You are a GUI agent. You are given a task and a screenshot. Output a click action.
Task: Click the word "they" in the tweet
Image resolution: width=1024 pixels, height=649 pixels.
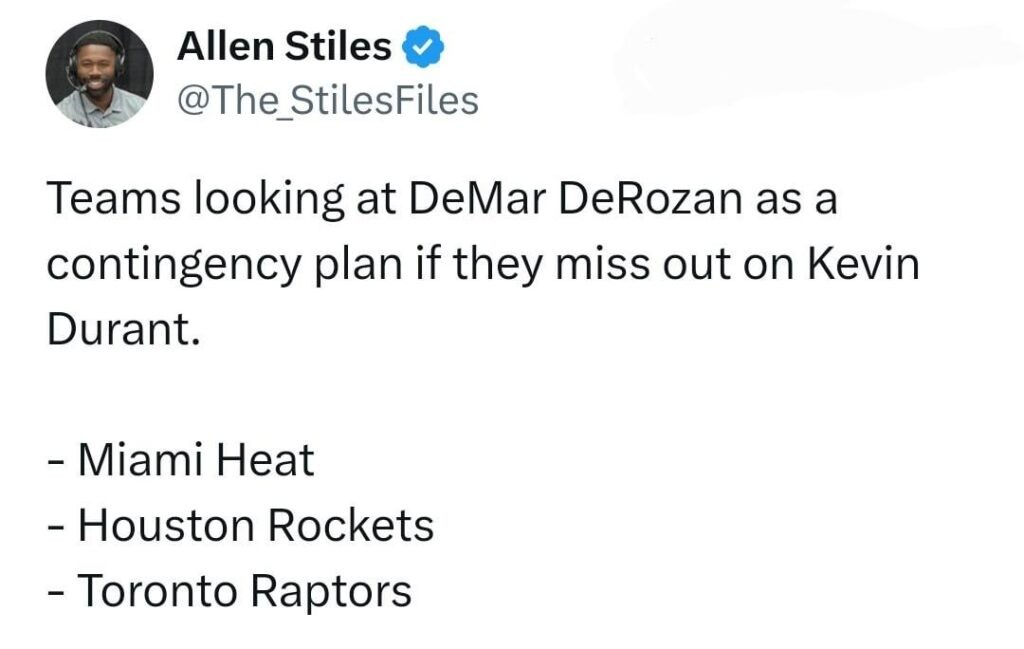(506, 265)
